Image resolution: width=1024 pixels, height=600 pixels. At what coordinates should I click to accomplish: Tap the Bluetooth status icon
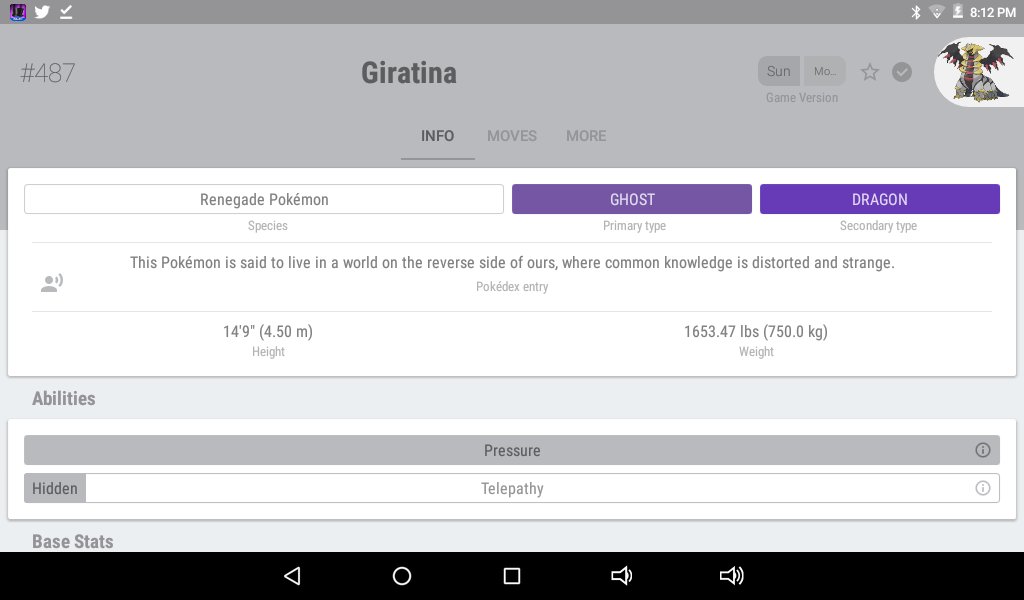pos(916,12)
